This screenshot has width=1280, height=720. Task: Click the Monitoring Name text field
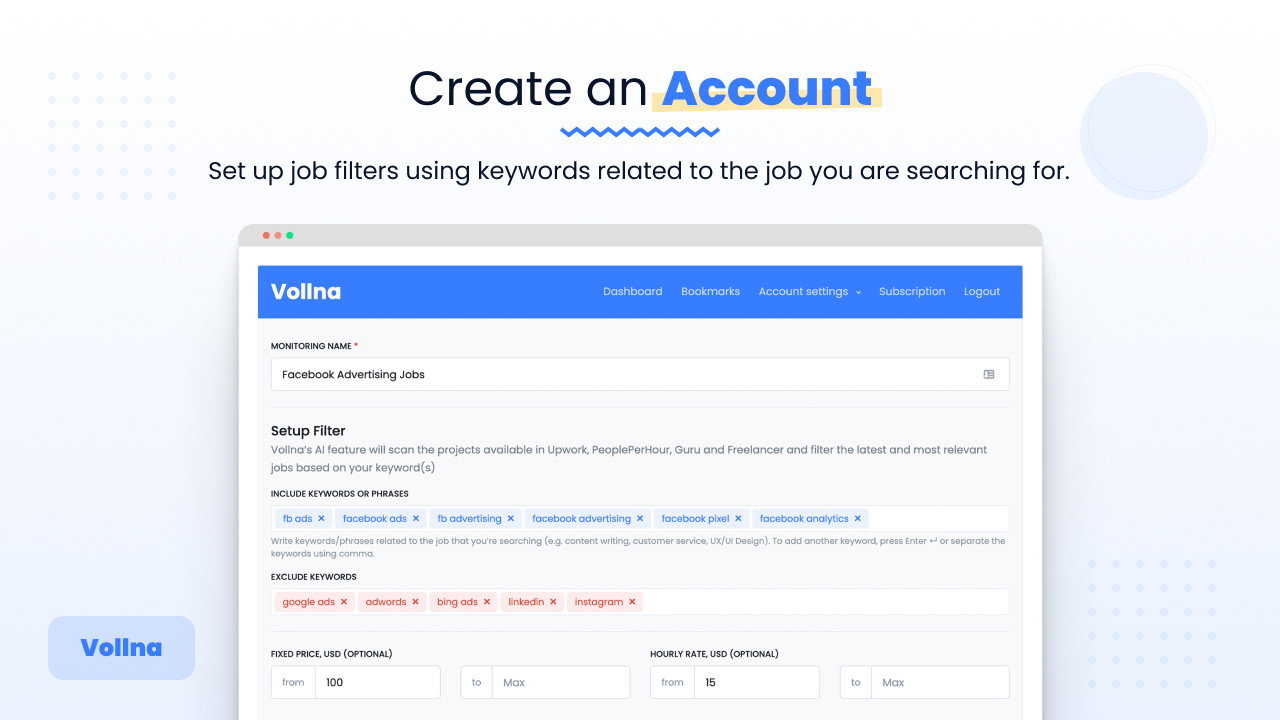click(x=620, y=375)
